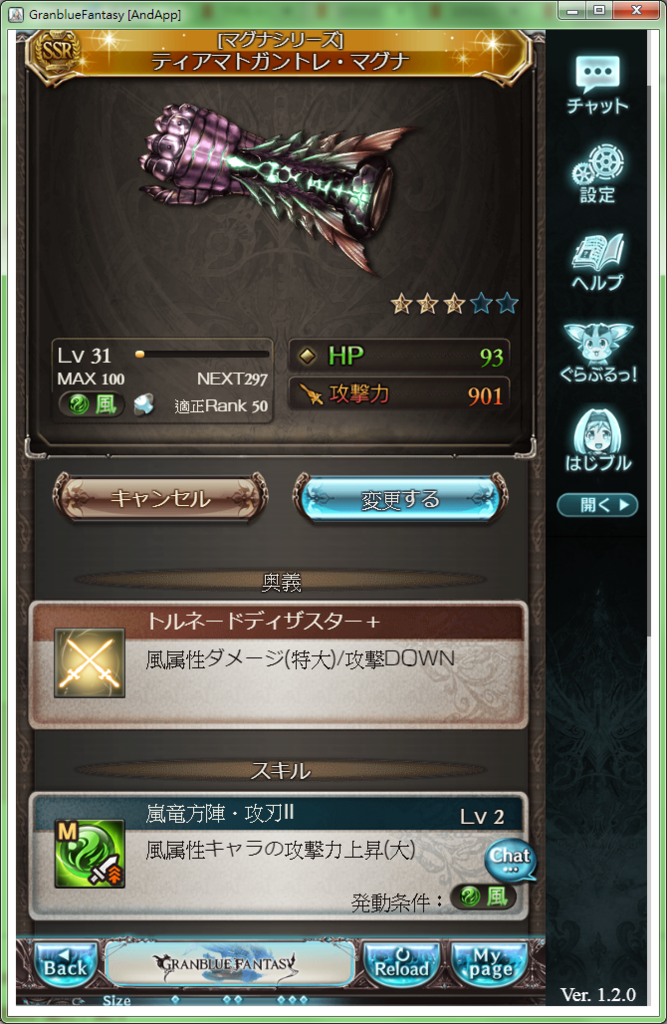Image resolution: width=667 pixels, height=1024 pixels.
Task: Open the ヘルプ help book icon
Action: [x=597, y=262]
